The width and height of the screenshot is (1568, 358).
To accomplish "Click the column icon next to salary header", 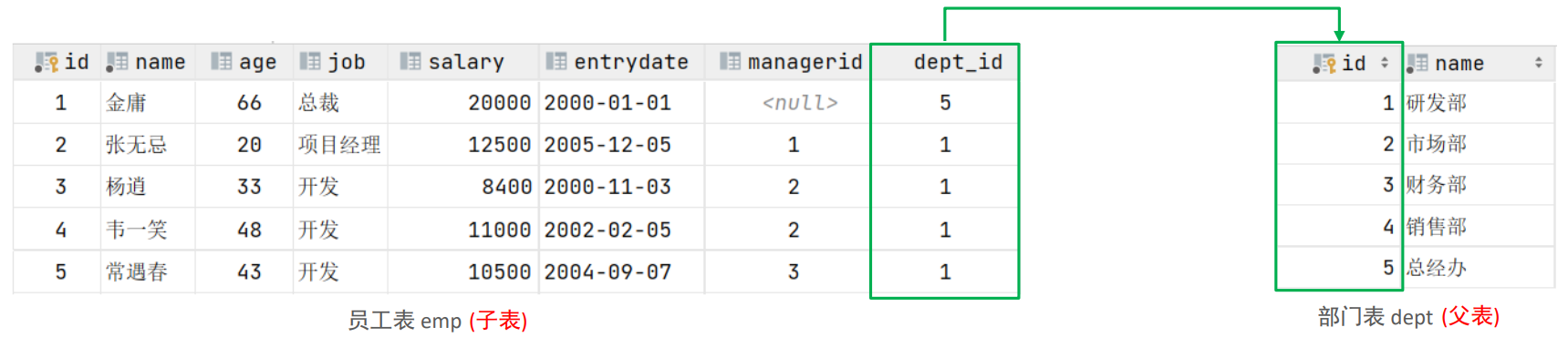I will 410,61.
